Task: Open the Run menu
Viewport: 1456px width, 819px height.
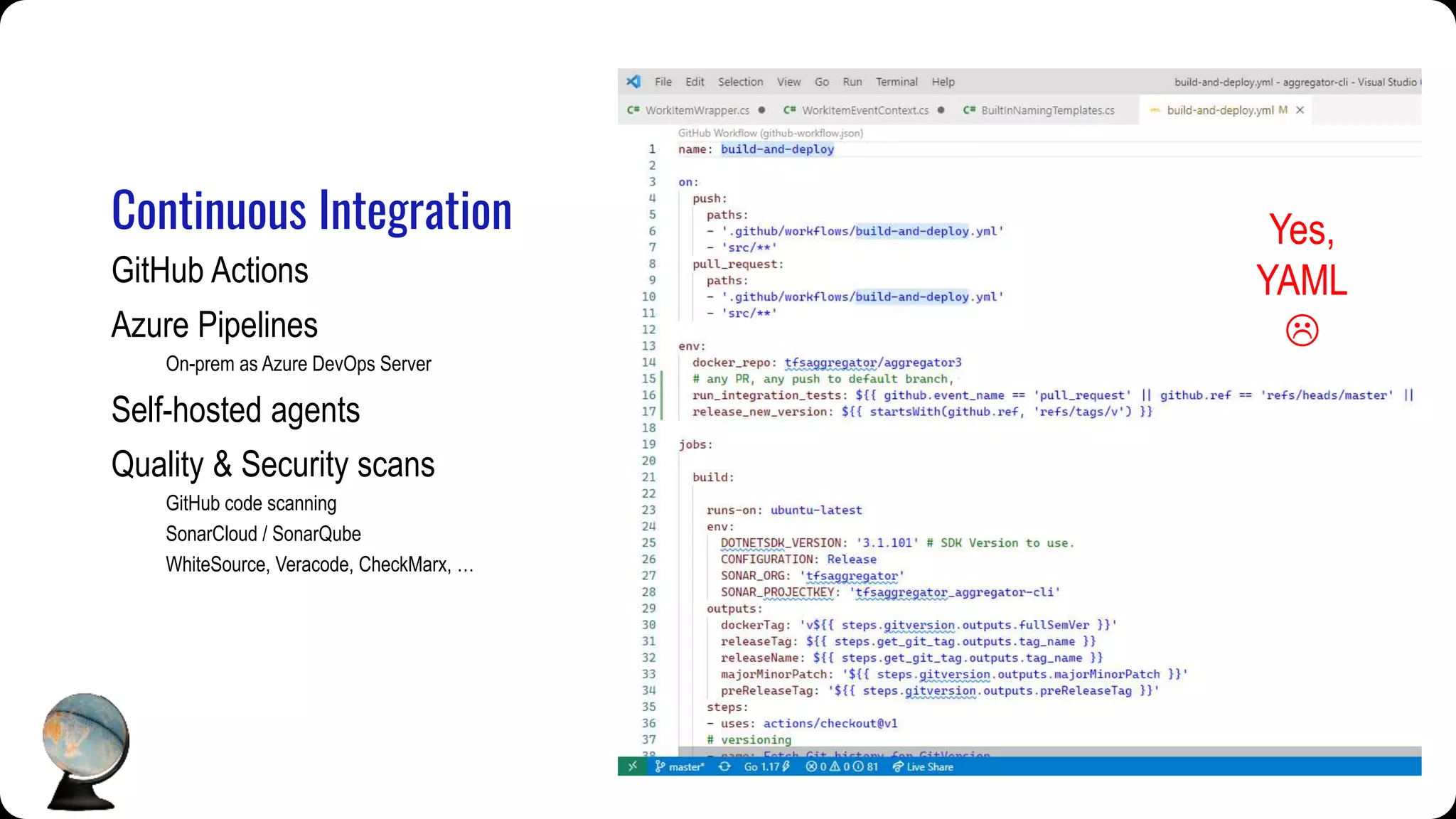Action: pyautogui.click(x=852, y=82)
